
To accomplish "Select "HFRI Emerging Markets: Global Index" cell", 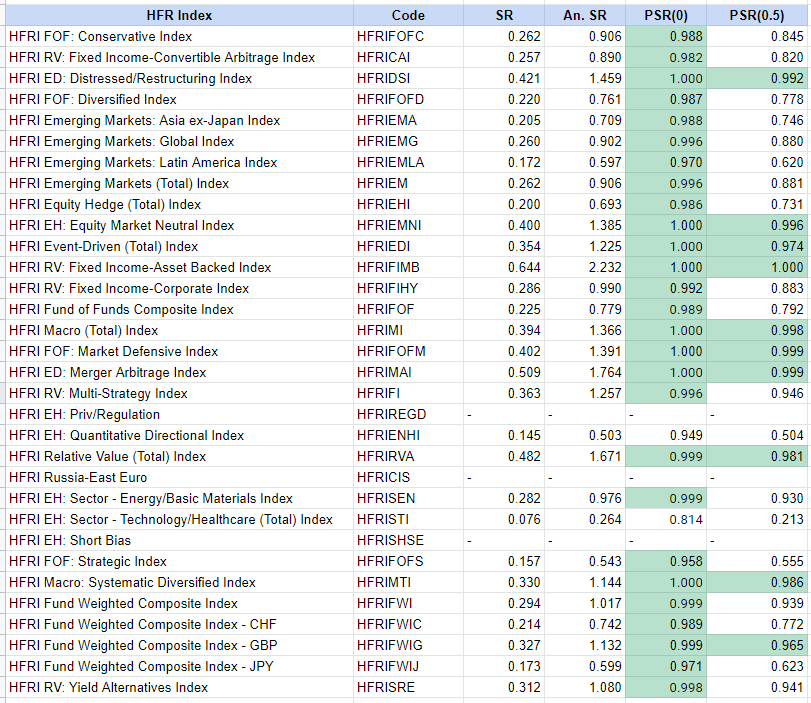I will (x=179, y=142).
